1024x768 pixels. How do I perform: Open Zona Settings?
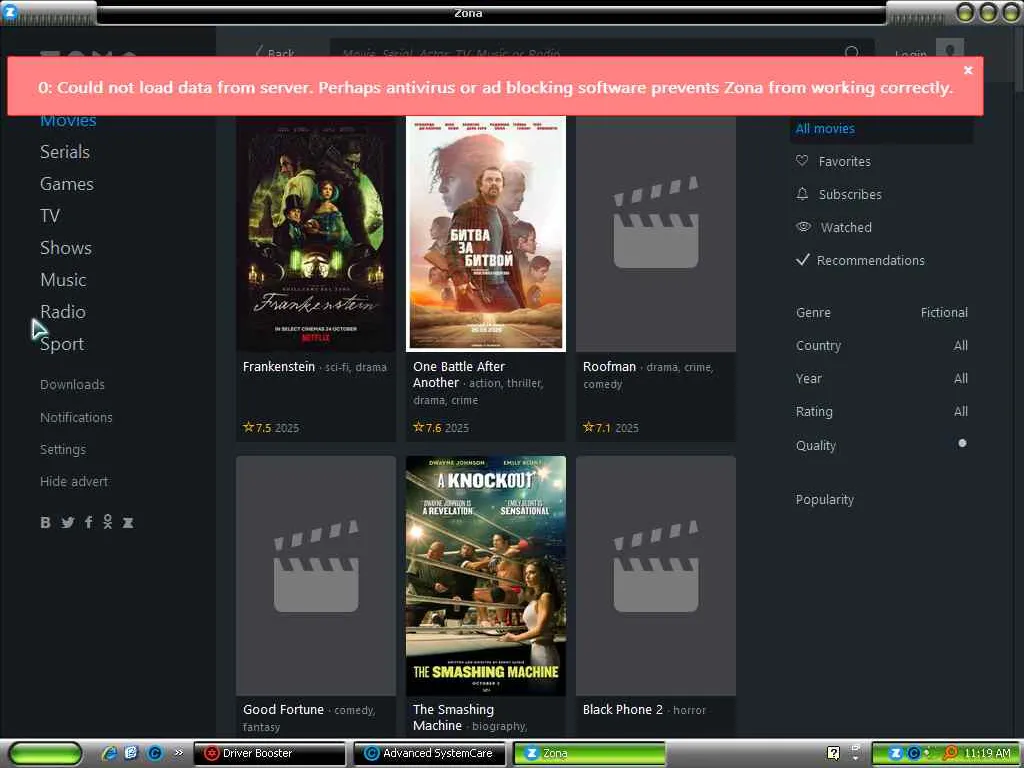pyautogui.click(x=63, y=449)
